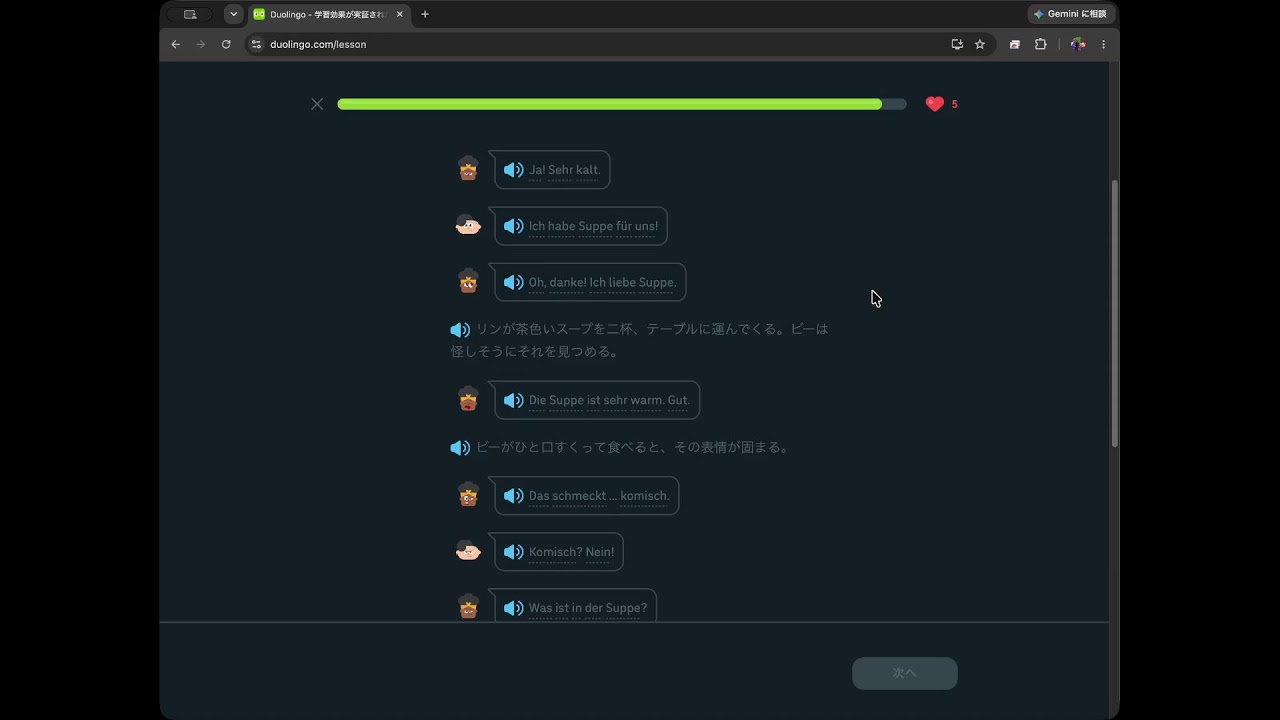Click the avatar beside "Komisch? Nein!"
The width and height of the screenshot is (1280, 720).
point(468,551)
